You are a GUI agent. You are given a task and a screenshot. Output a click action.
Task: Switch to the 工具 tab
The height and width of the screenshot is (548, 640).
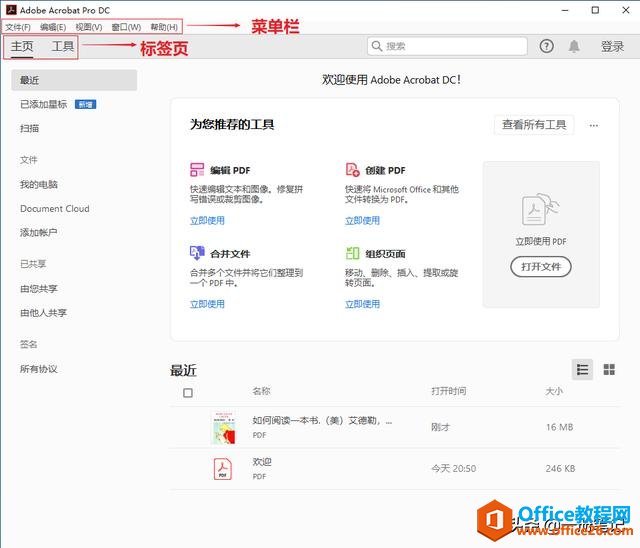point(63,46)
